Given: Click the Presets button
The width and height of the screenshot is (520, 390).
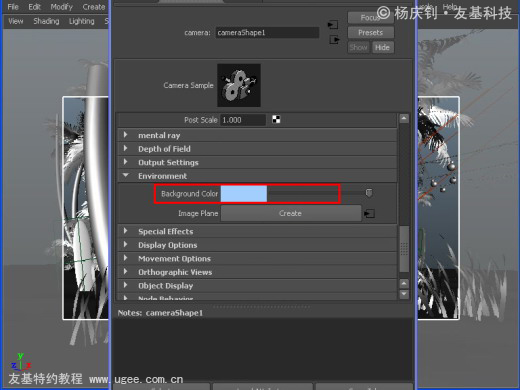Looking at the screenshot, I should tap(371, 33).
